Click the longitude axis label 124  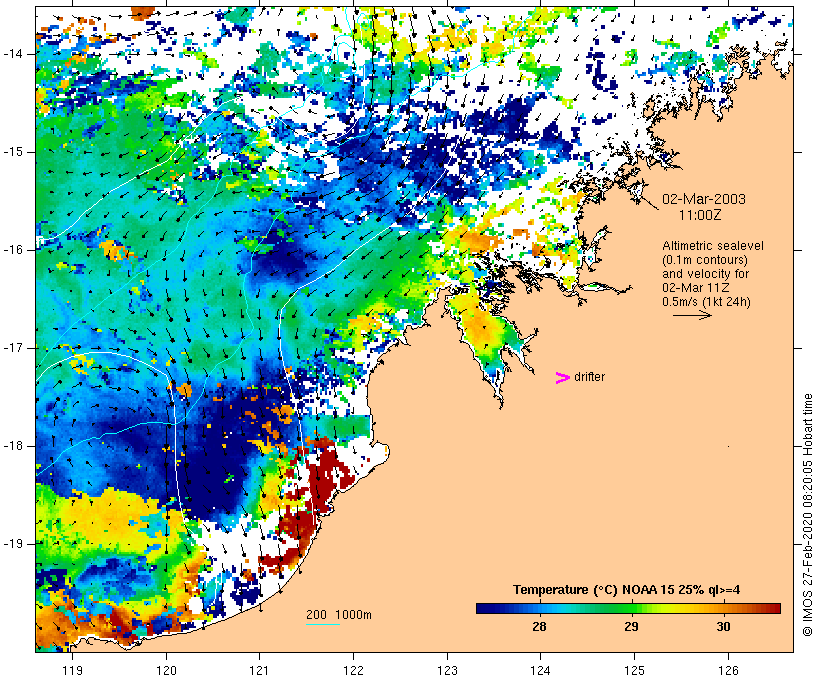540,670
